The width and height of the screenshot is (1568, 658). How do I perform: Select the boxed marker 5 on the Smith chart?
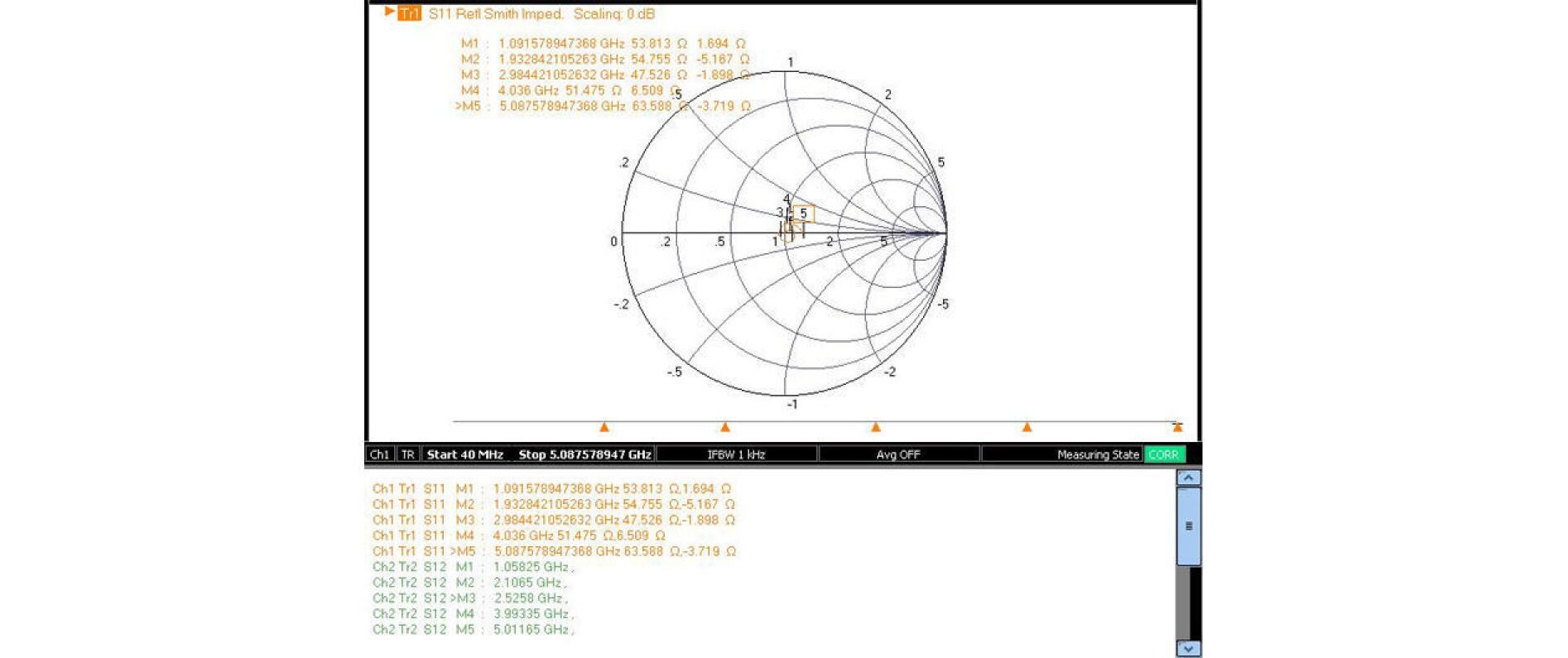pyautogui.click(x=803, y=214)
